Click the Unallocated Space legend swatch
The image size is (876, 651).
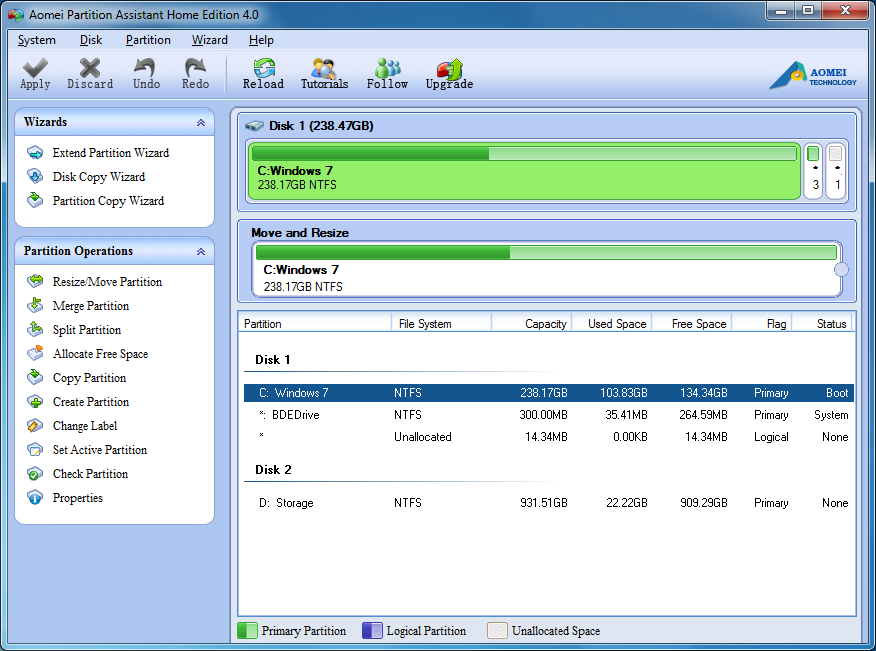coord(497,630)
